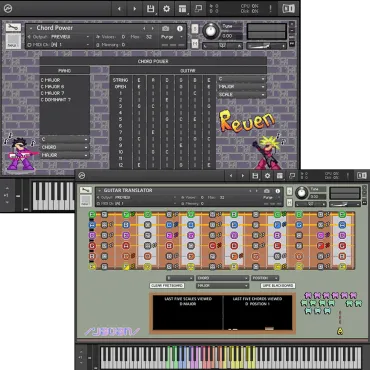This screenshot has height=370, width=370.
Task: Toggle yellow open low E note on fretboard
Action: pos(93,266)
